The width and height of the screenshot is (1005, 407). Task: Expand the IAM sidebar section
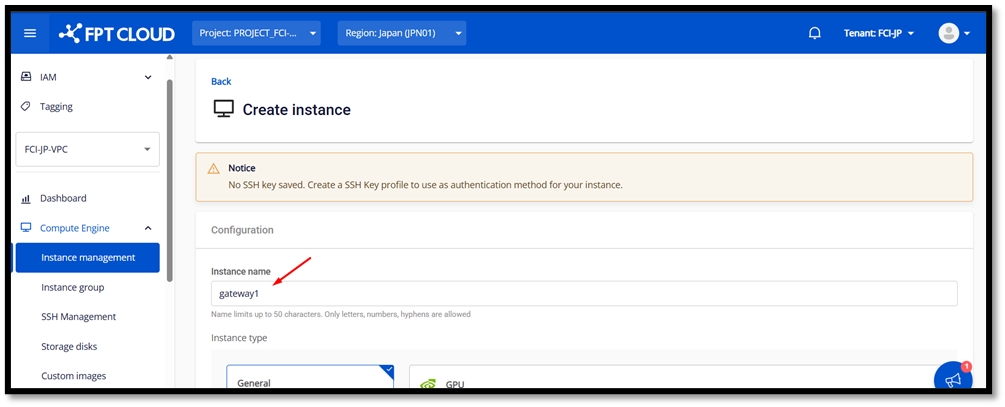(x=148, y=77)
